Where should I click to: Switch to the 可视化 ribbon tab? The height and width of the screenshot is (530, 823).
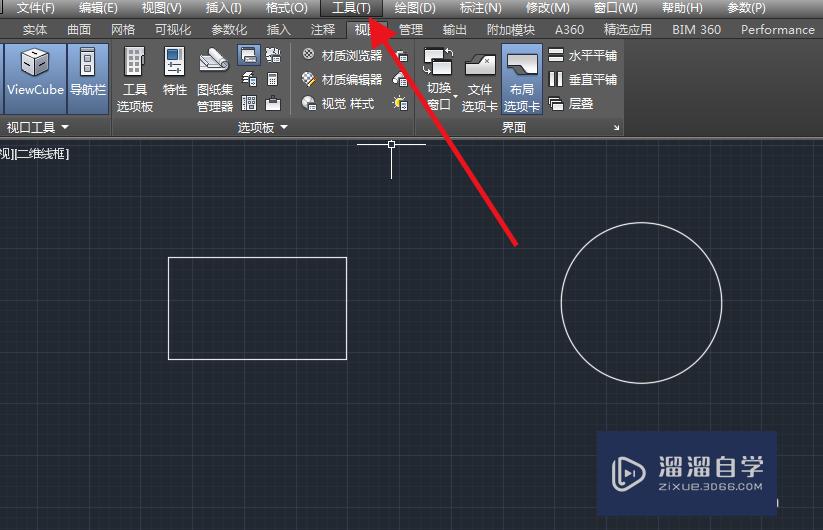tap(173, 30)
